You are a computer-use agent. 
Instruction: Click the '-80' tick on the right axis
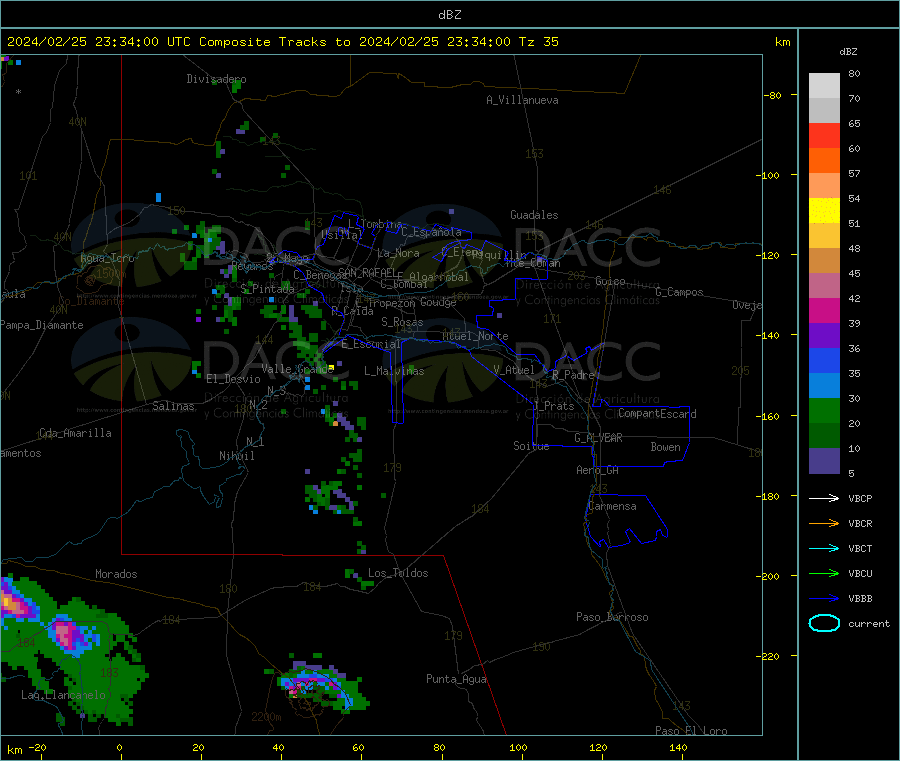pos(771,95)
